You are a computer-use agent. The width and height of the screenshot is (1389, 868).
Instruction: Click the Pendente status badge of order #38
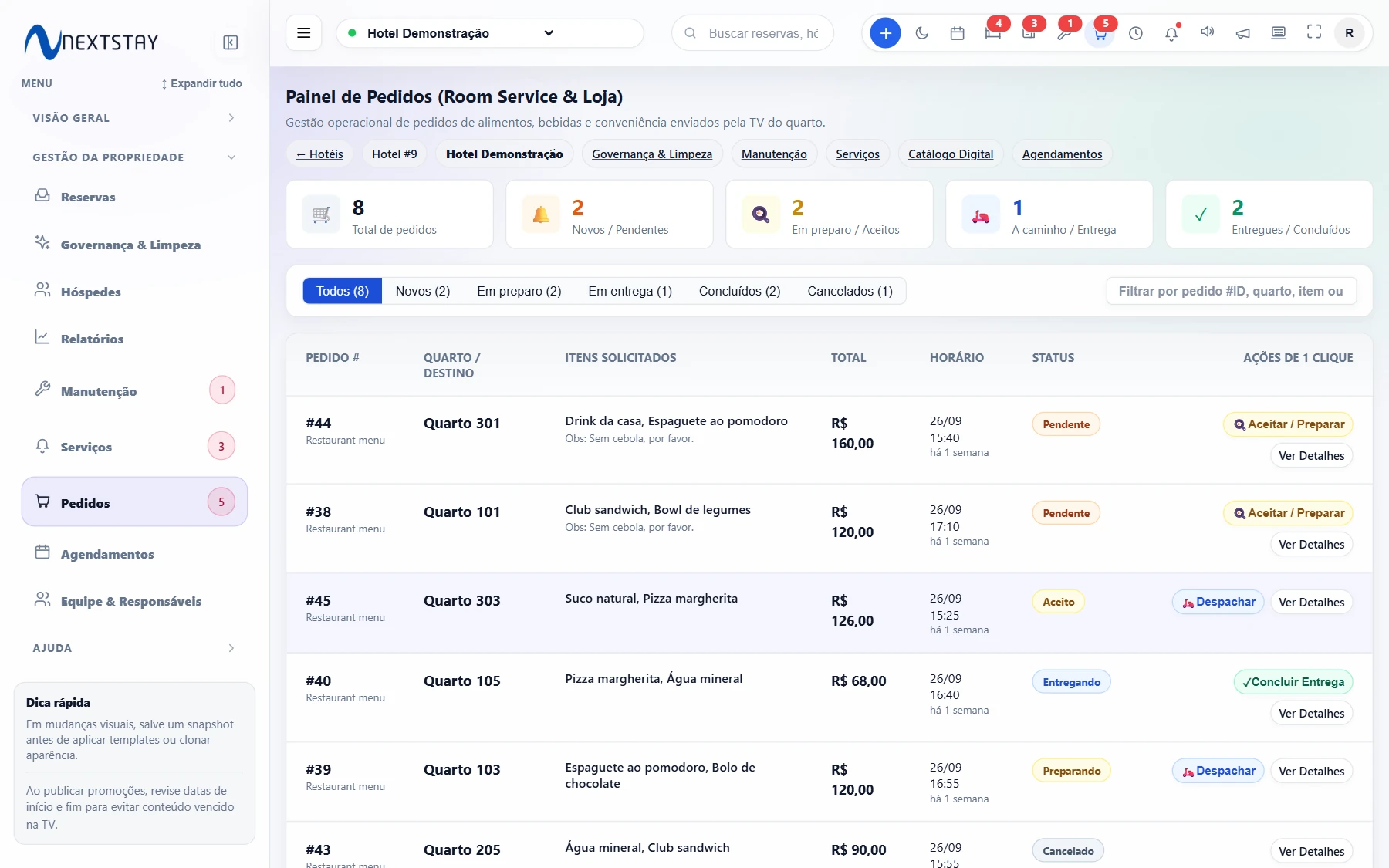1066,513
